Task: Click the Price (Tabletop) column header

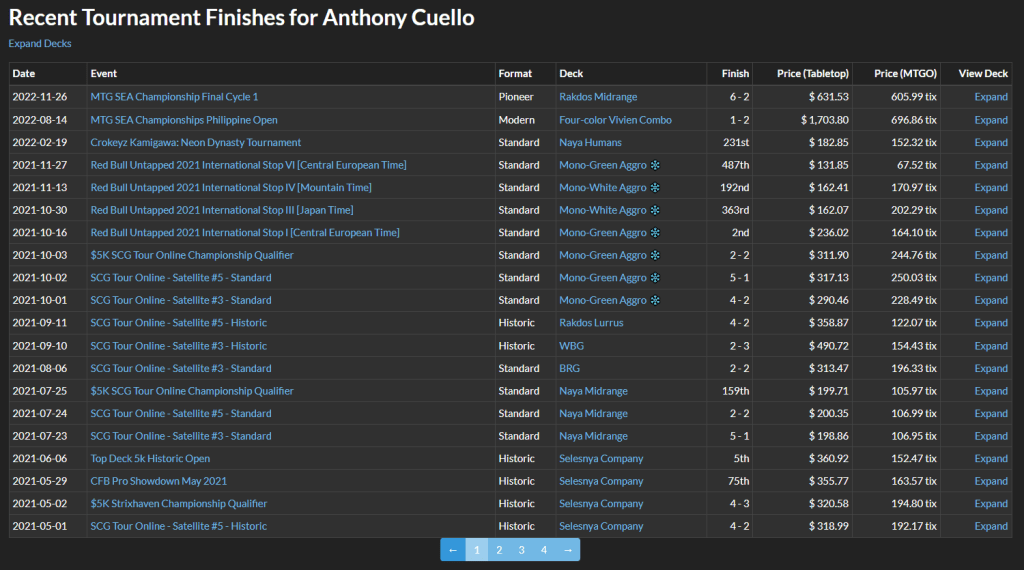Action: coord(812,73)
